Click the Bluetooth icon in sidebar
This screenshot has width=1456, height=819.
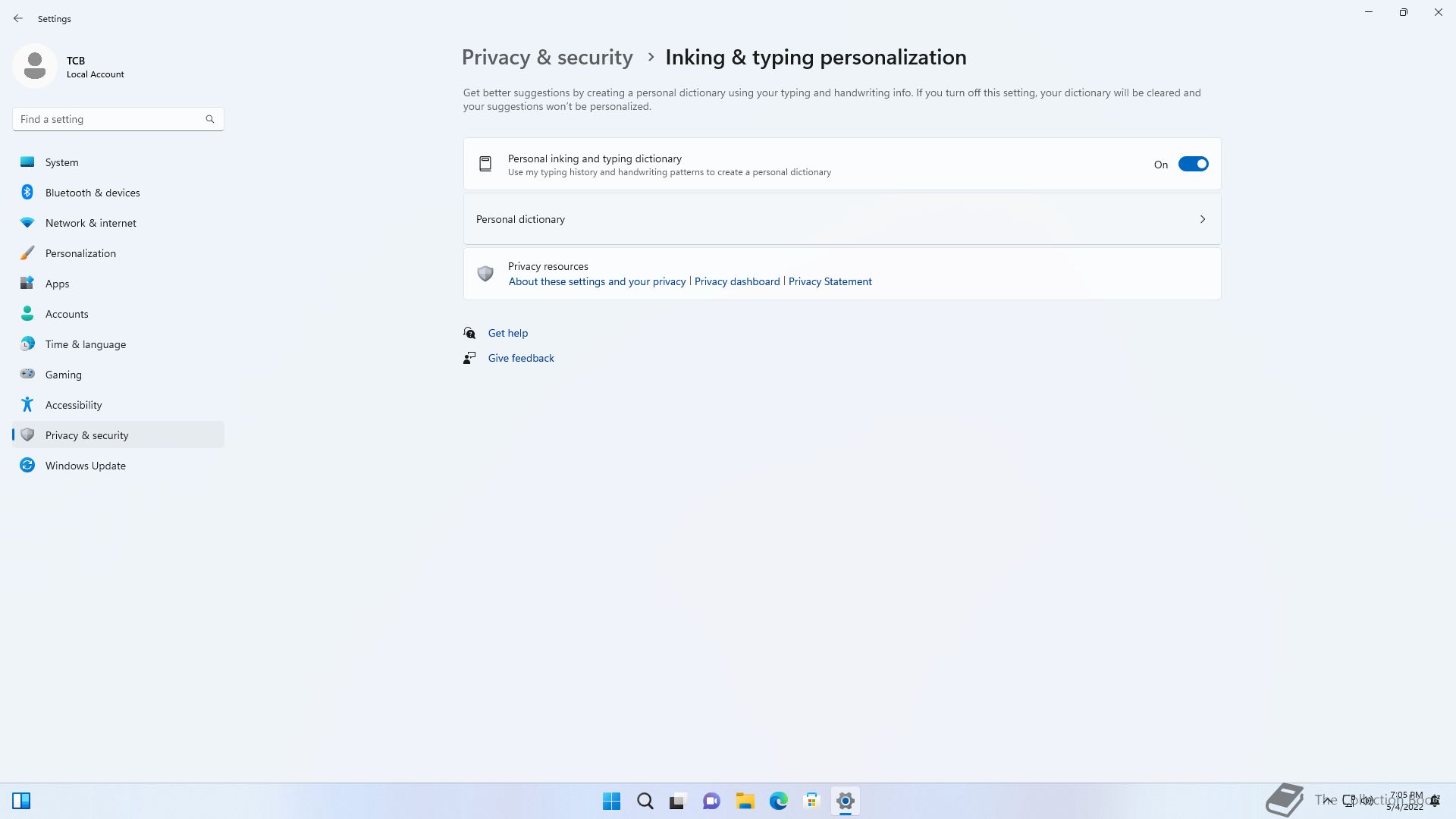pos(27,192)
